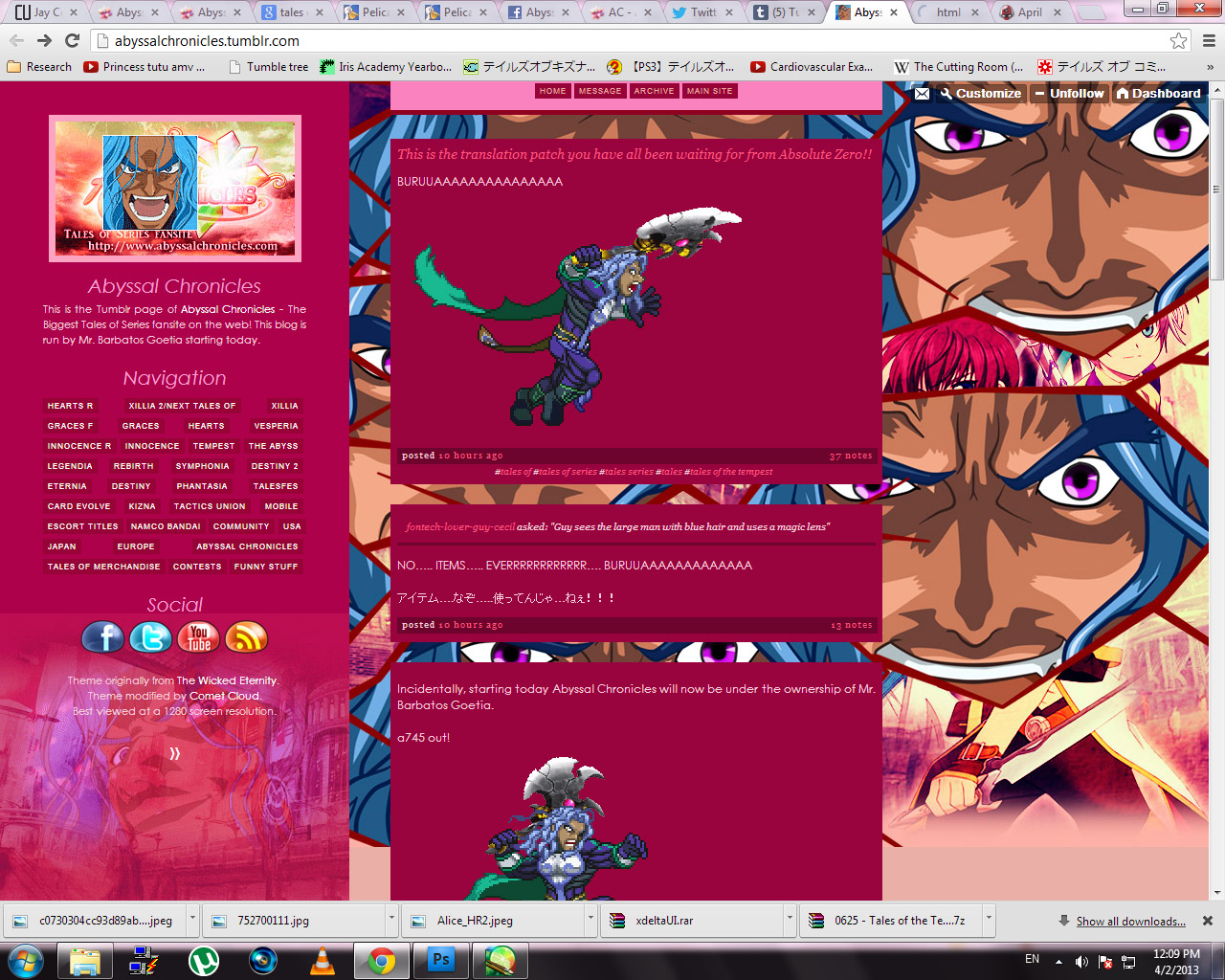1225x980 pixels.
Task: Open the Windows Start menu
Action: [x=24, y=960]
